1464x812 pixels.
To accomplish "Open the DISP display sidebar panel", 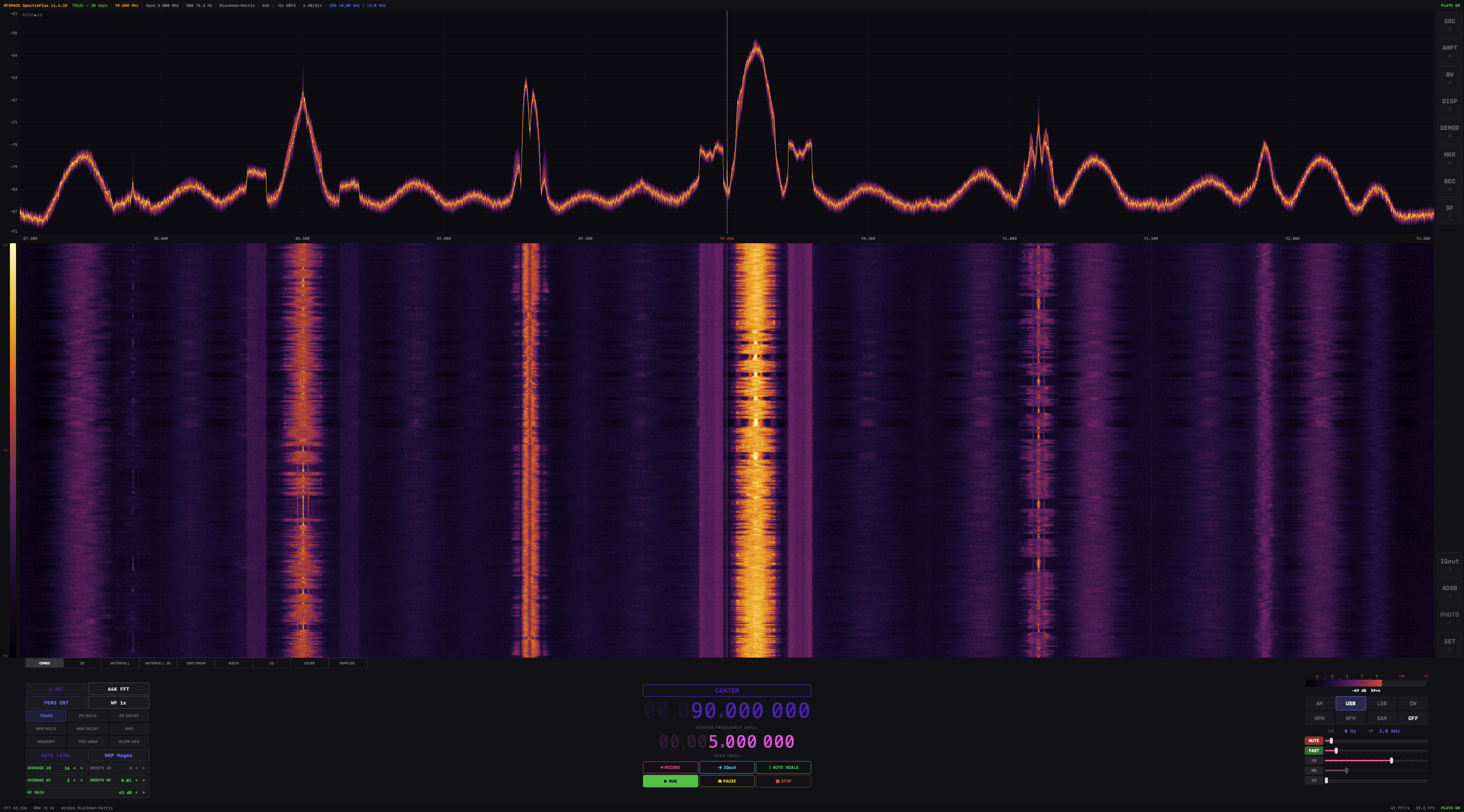I will 1449,104.
